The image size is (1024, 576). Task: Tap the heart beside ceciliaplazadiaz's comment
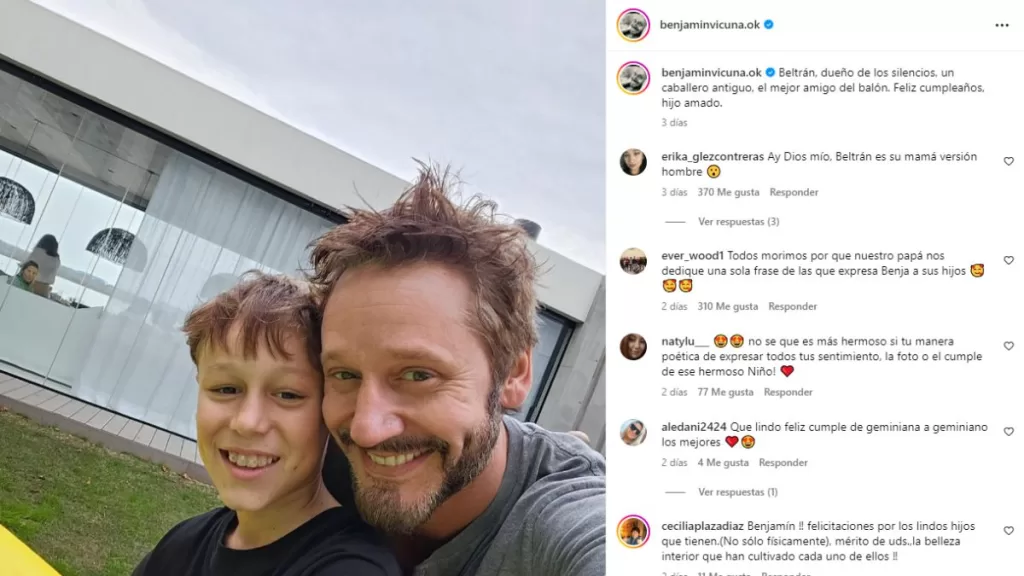point(1008,531)
